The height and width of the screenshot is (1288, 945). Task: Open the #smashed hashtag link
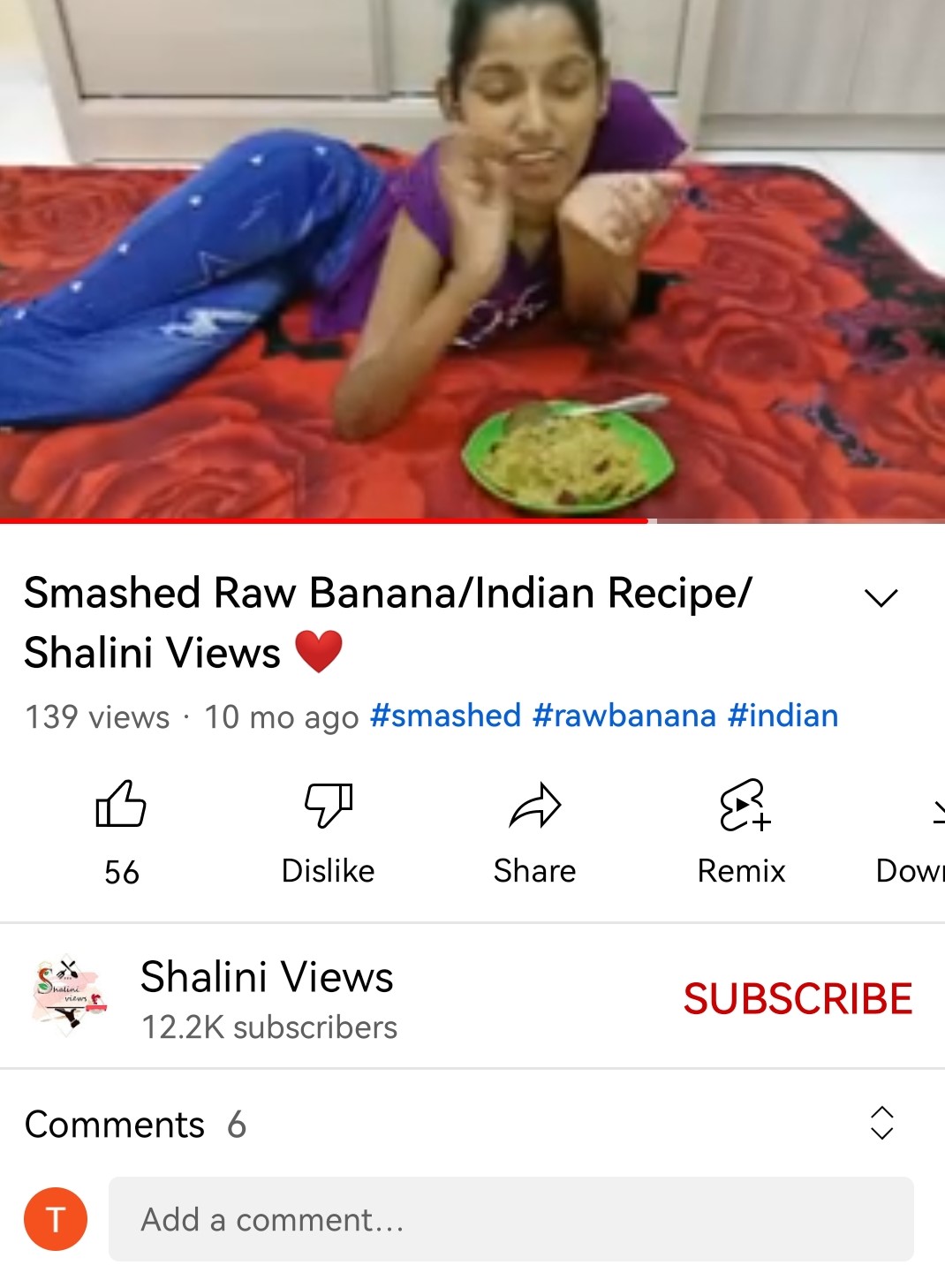(445, 716)
